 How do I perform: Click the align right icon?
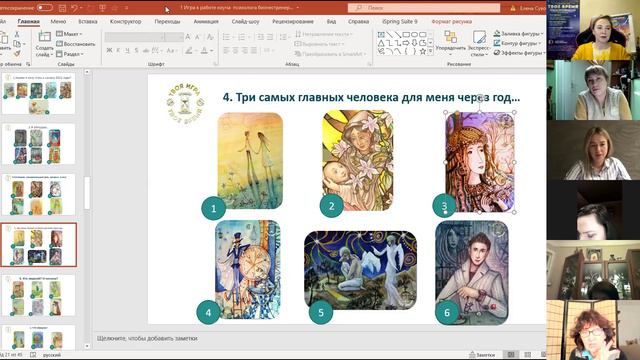tap(244, 51)
